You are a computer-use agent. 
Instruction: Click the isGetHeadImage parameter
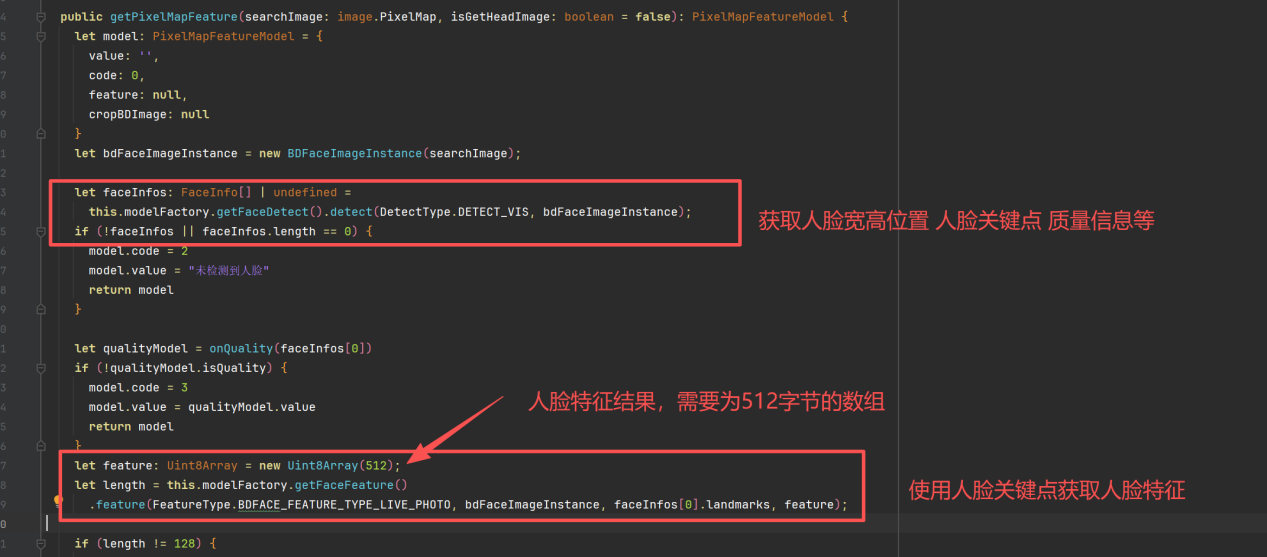click(x=500, y=17)
